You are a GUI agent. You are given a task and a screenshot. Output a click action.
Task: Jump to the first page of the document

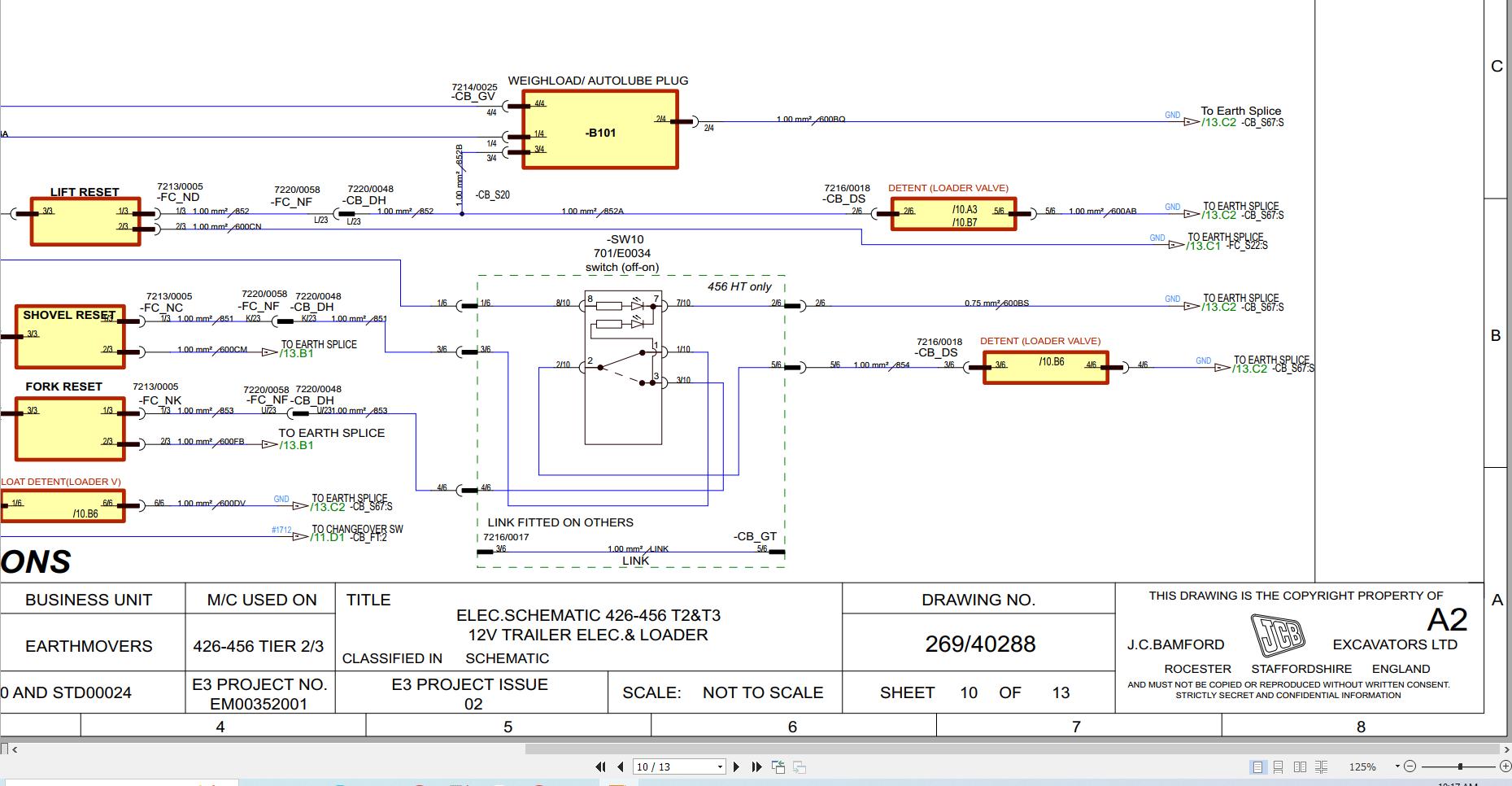click(x=600, y=766)
